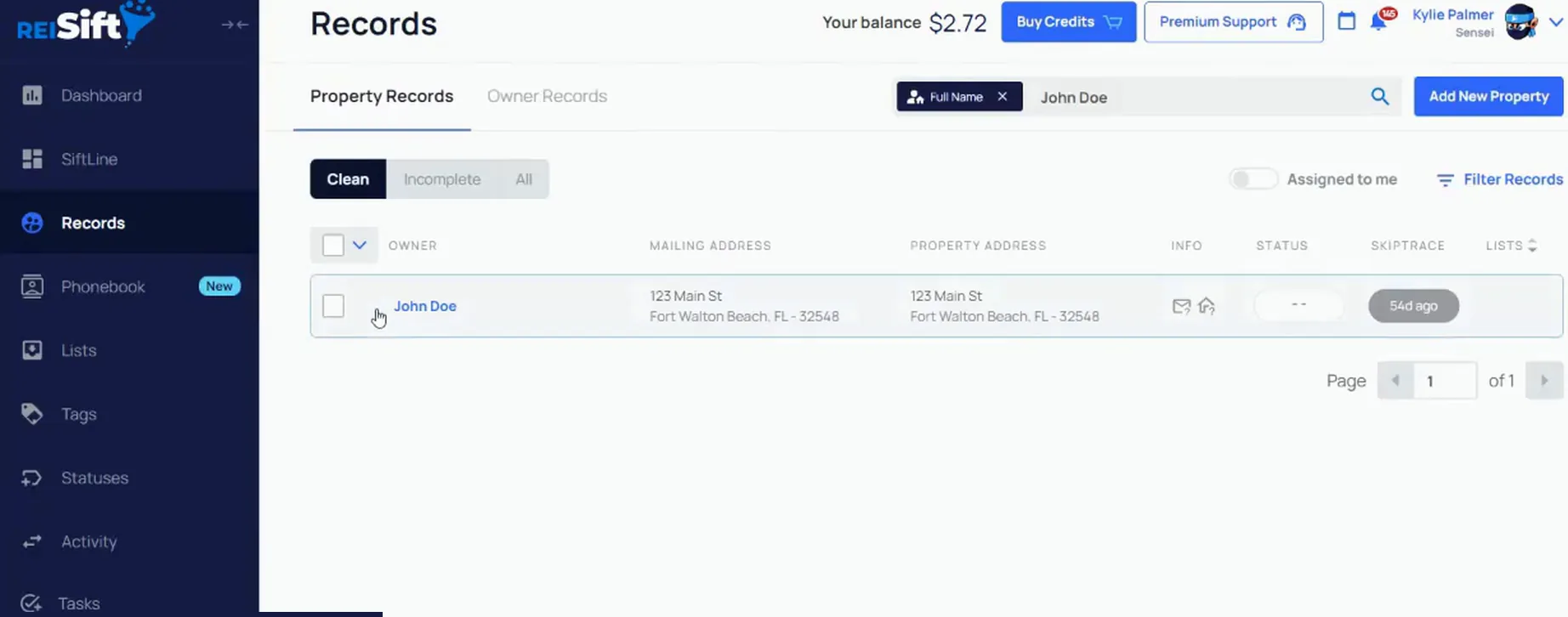Go to the previous page arrow

pos(1395,381)
